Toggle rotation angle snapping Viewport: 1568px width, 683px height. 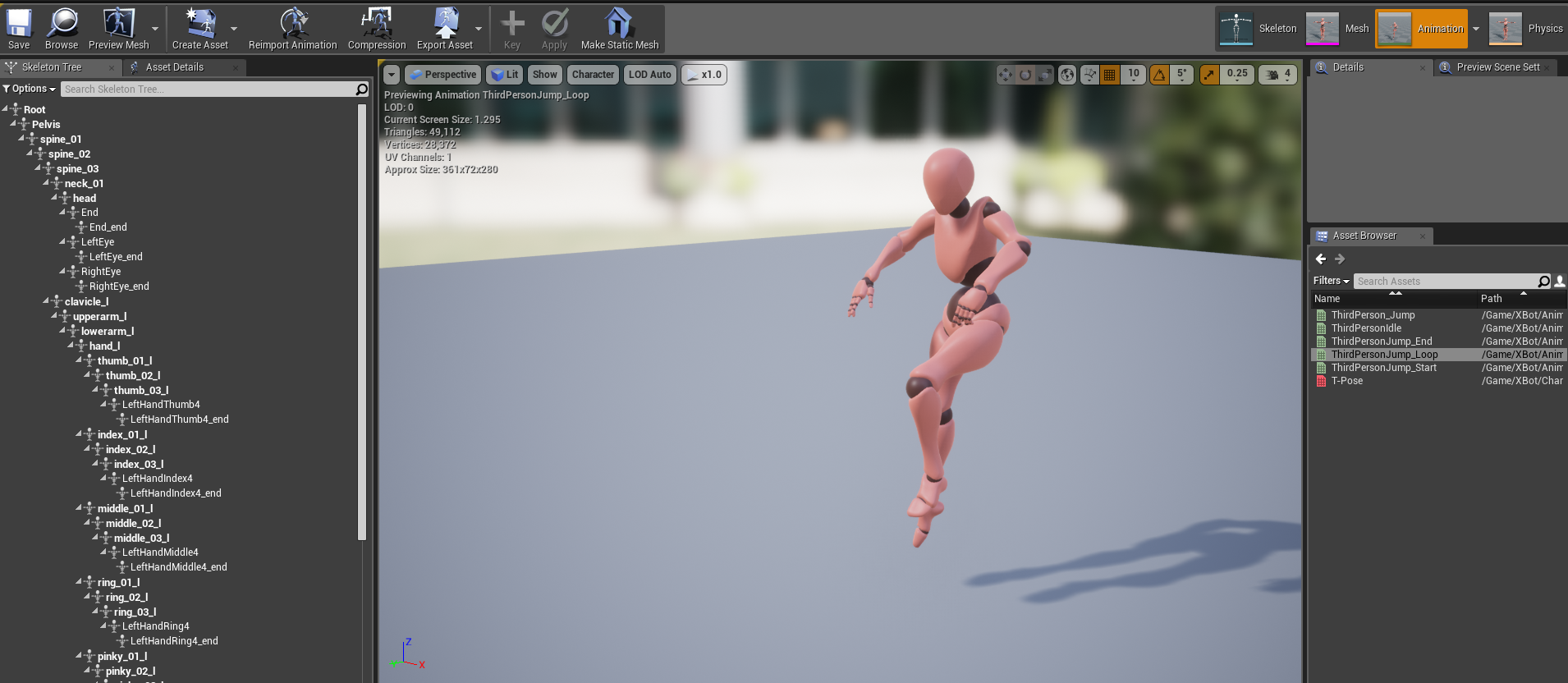1159,75
